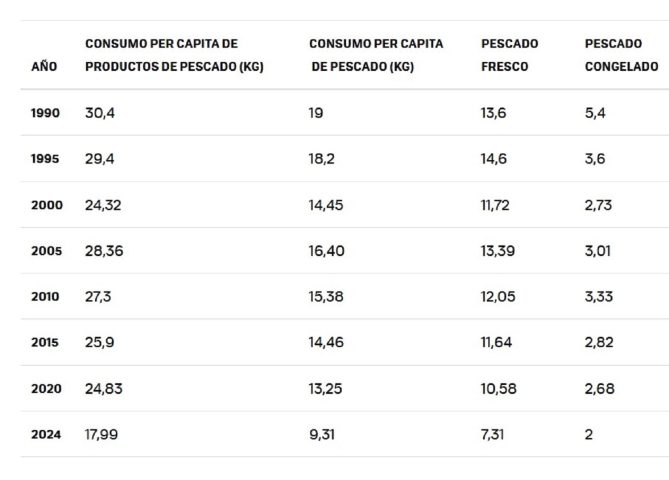Screen dimensions: 669x480
Task: Click the 2010 row label
Action: tap(45, 297)
